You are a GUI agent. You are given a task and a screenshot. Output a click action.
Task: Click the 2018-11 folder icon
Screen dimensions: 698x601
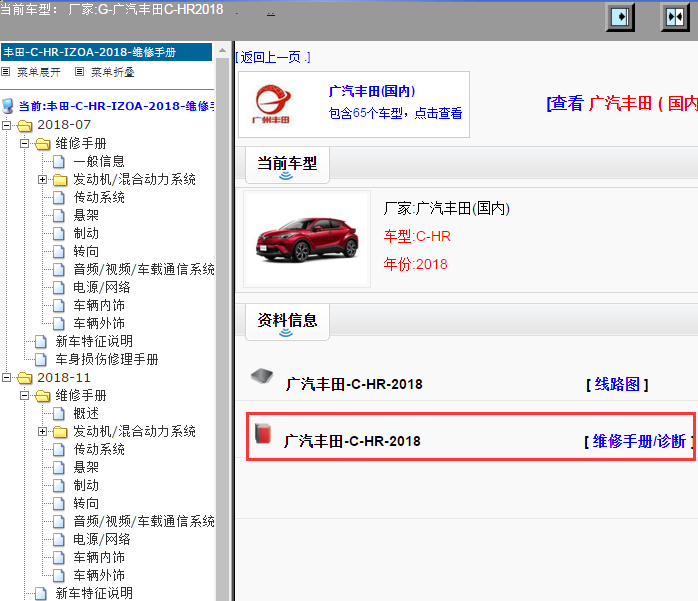point(25,378)
